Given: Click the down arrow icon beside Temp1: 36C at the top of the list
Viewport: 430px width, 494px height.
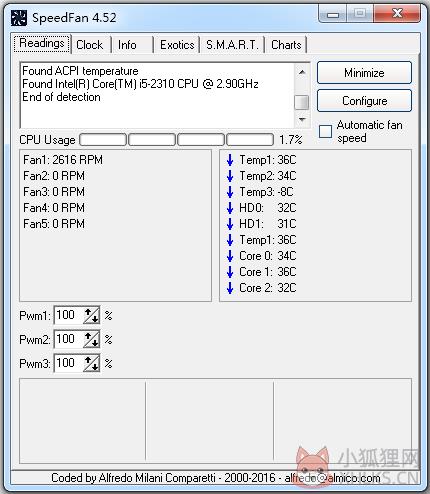Looking at the screenshot, I should pyautogui.click(x=230, y=160).
